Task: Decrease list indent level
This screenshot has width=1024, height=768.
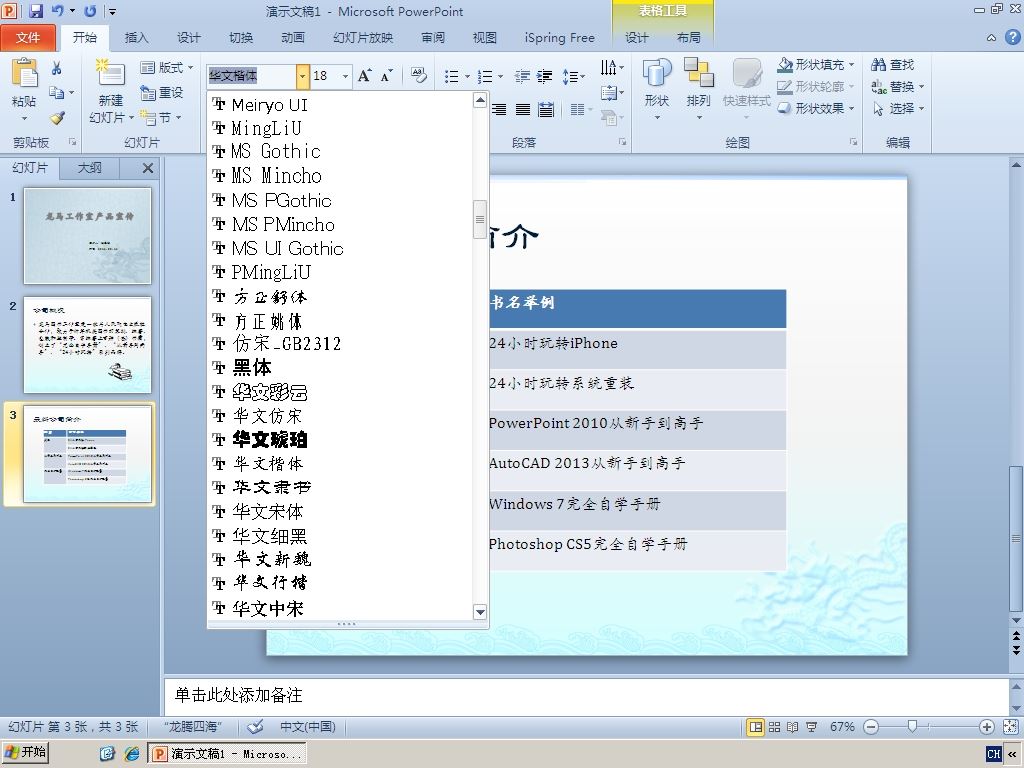Action: point(522,76)
